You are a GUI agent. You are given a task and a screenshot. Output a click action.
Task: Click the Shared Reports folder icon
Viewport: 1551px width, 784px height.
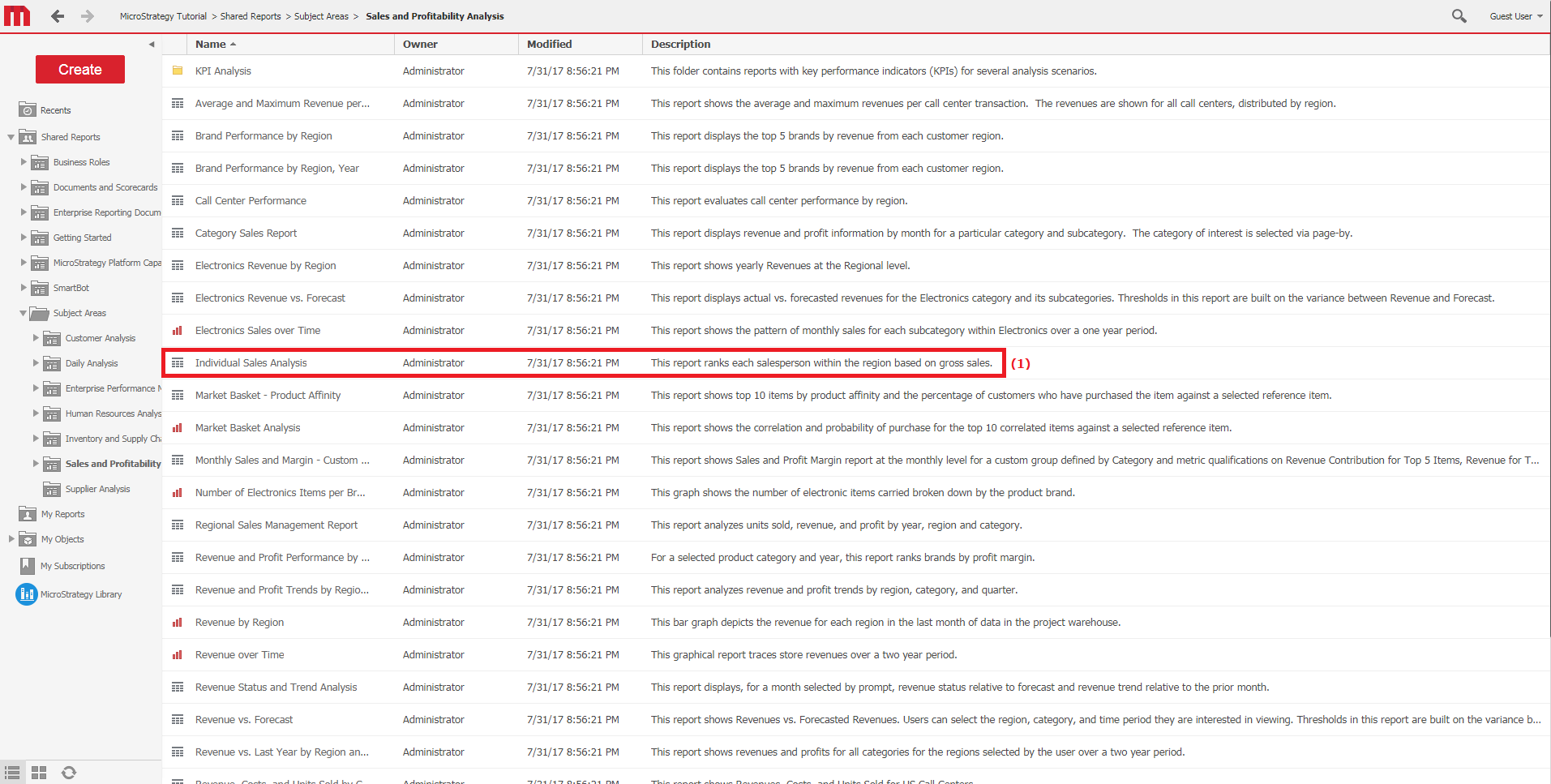tap(28, 137)
